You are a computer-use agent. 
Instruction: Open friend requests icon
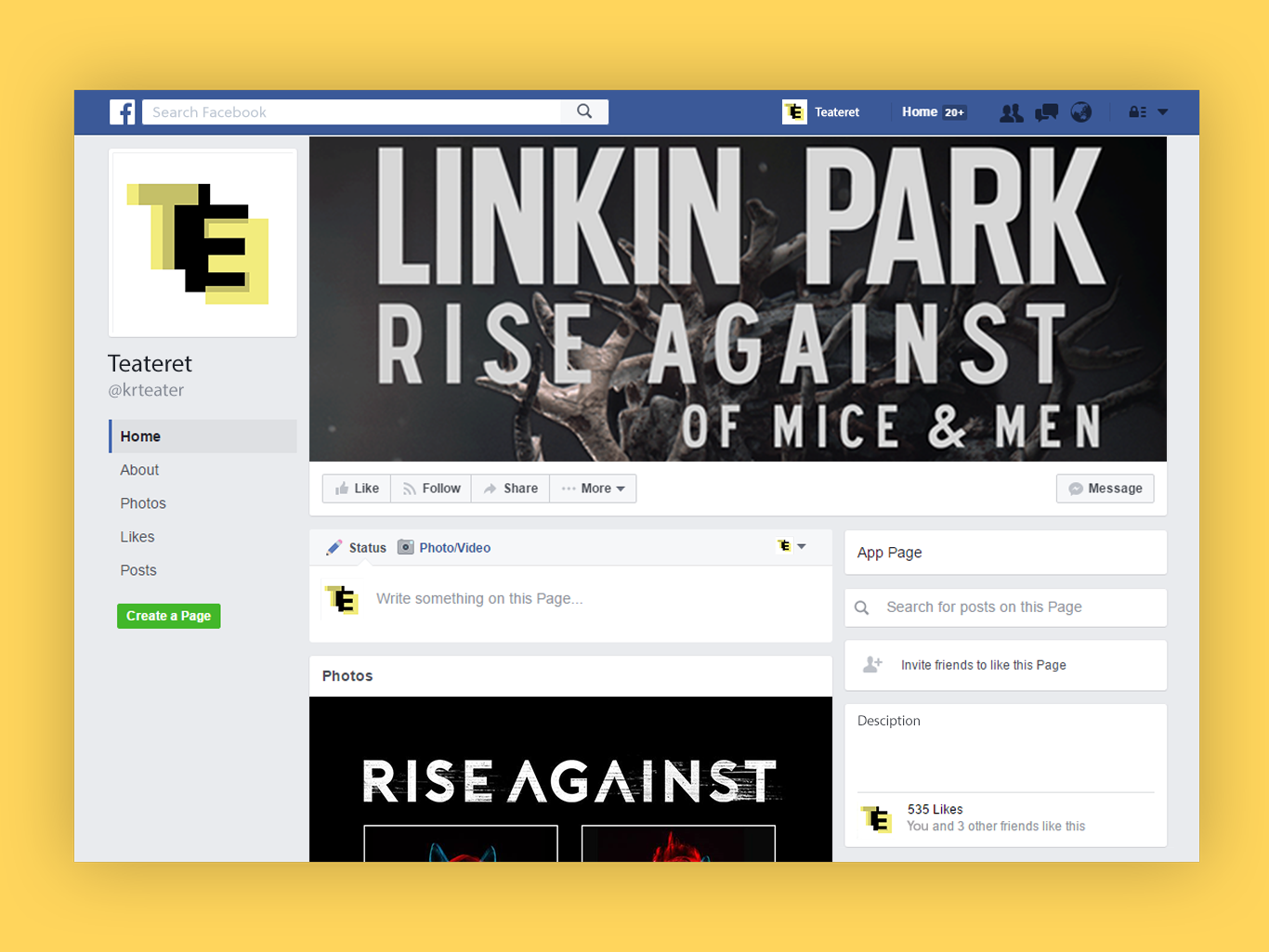[x=1011, y=112]
